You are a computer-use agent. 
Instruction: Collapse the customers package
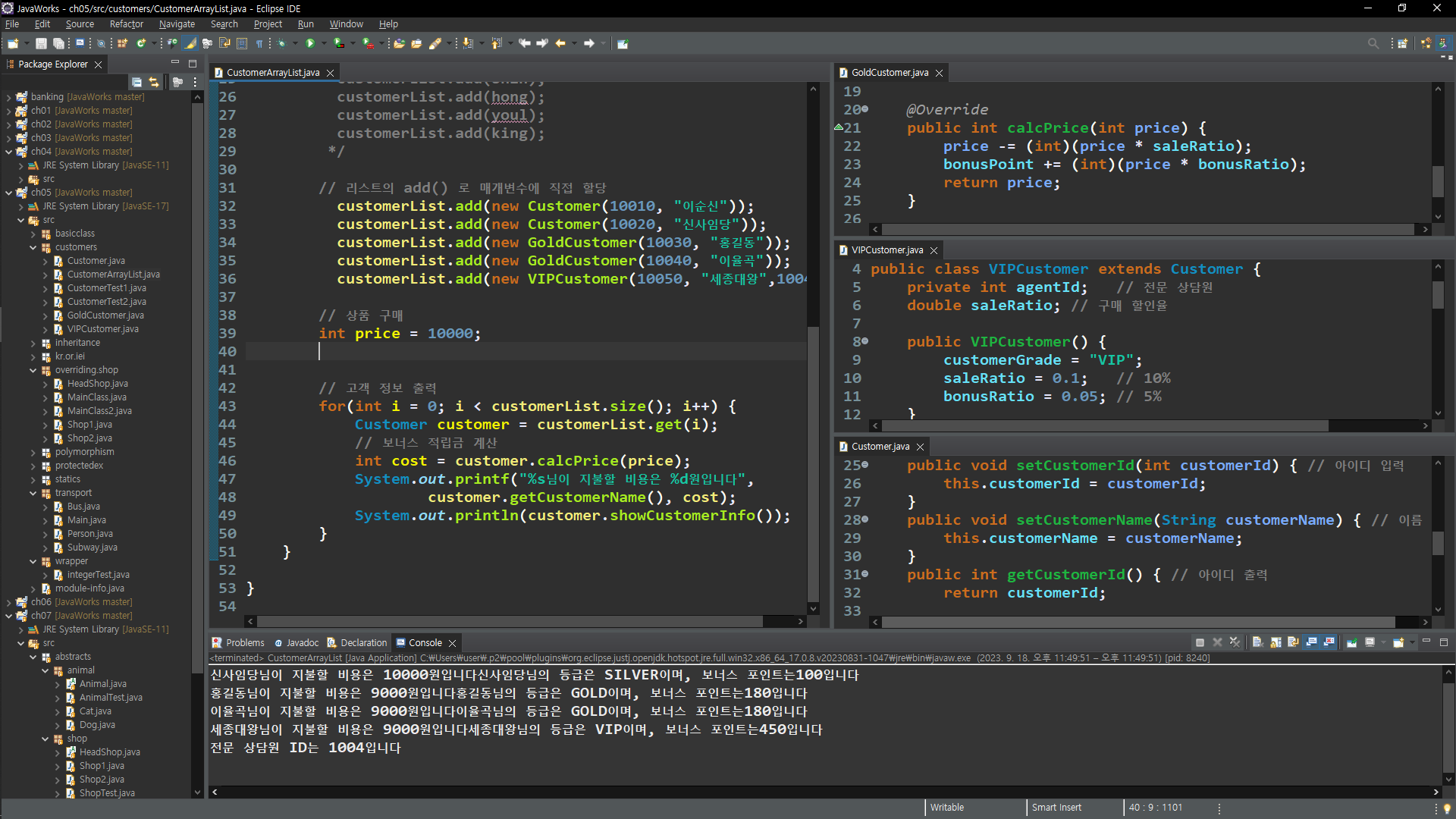coord(33,247)
